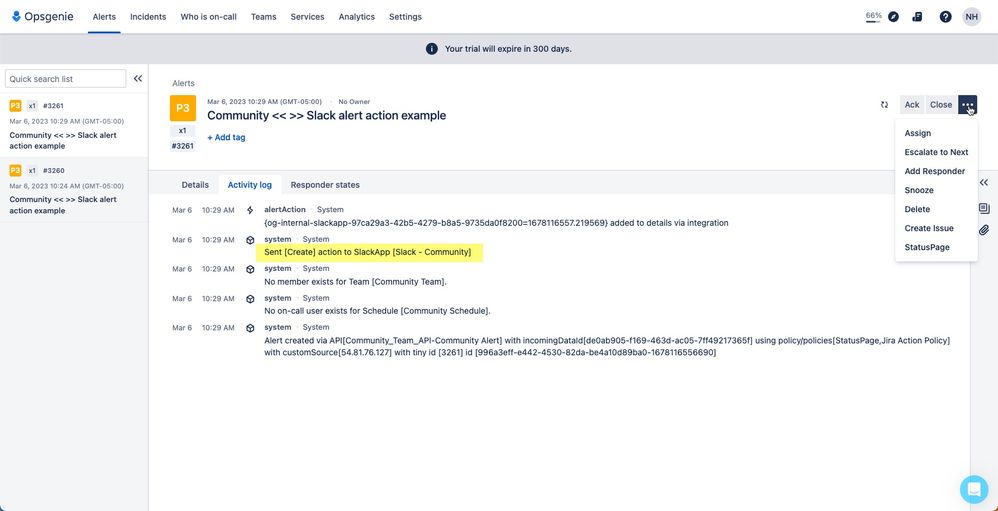Open alert #3261 in the list

click(74, 125)
